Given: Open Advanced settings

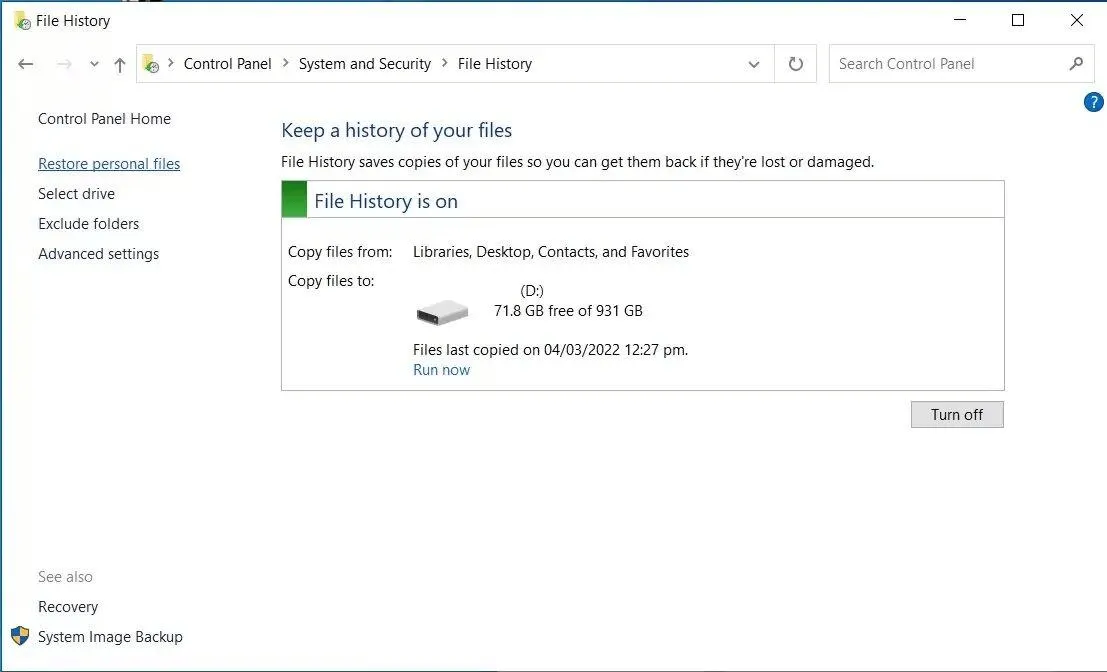Looking at the screenshot, I should (x=98, y=254).
